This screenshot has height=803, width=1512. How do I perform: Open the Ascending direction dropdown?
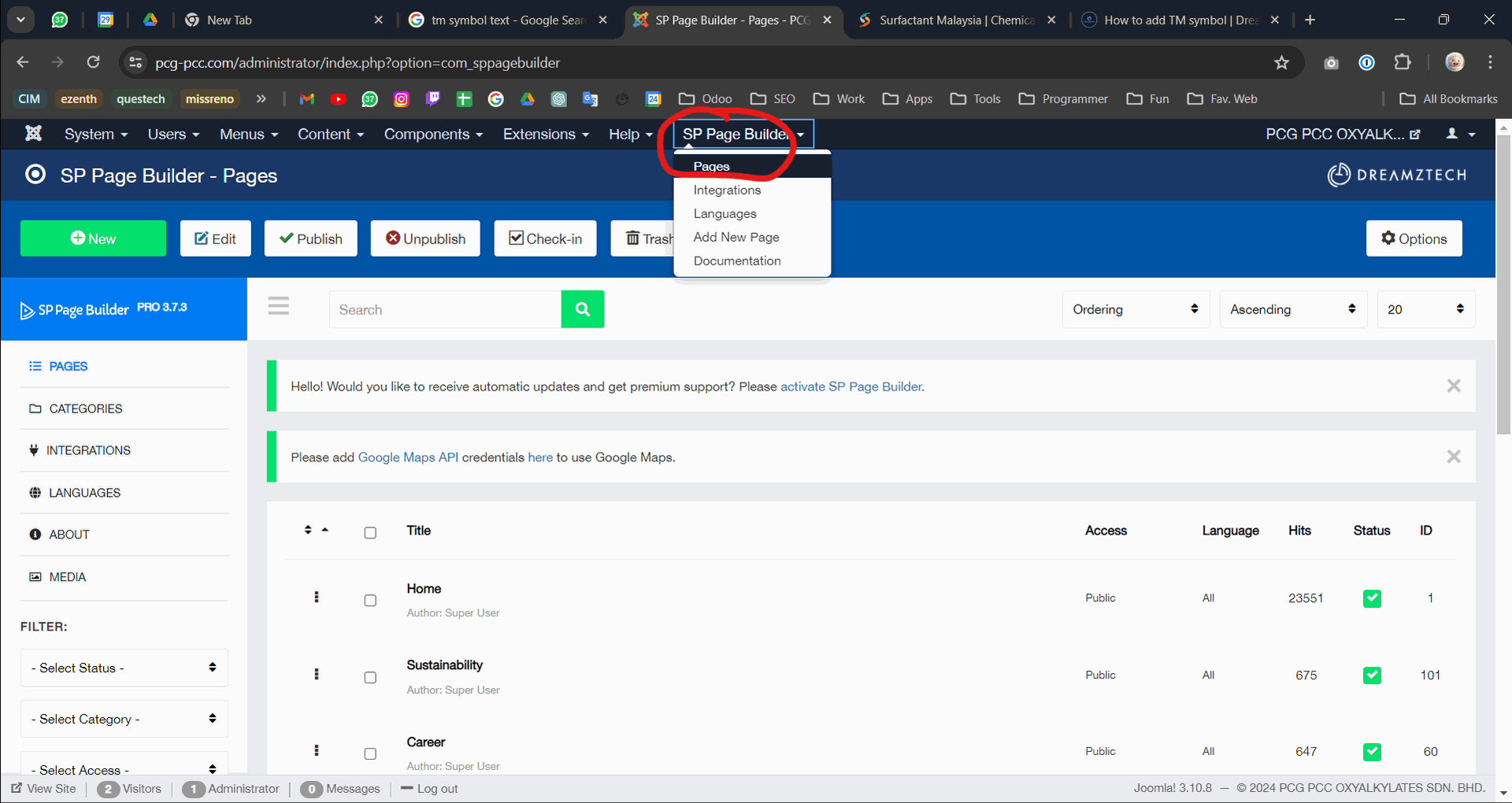[1293, 309]
